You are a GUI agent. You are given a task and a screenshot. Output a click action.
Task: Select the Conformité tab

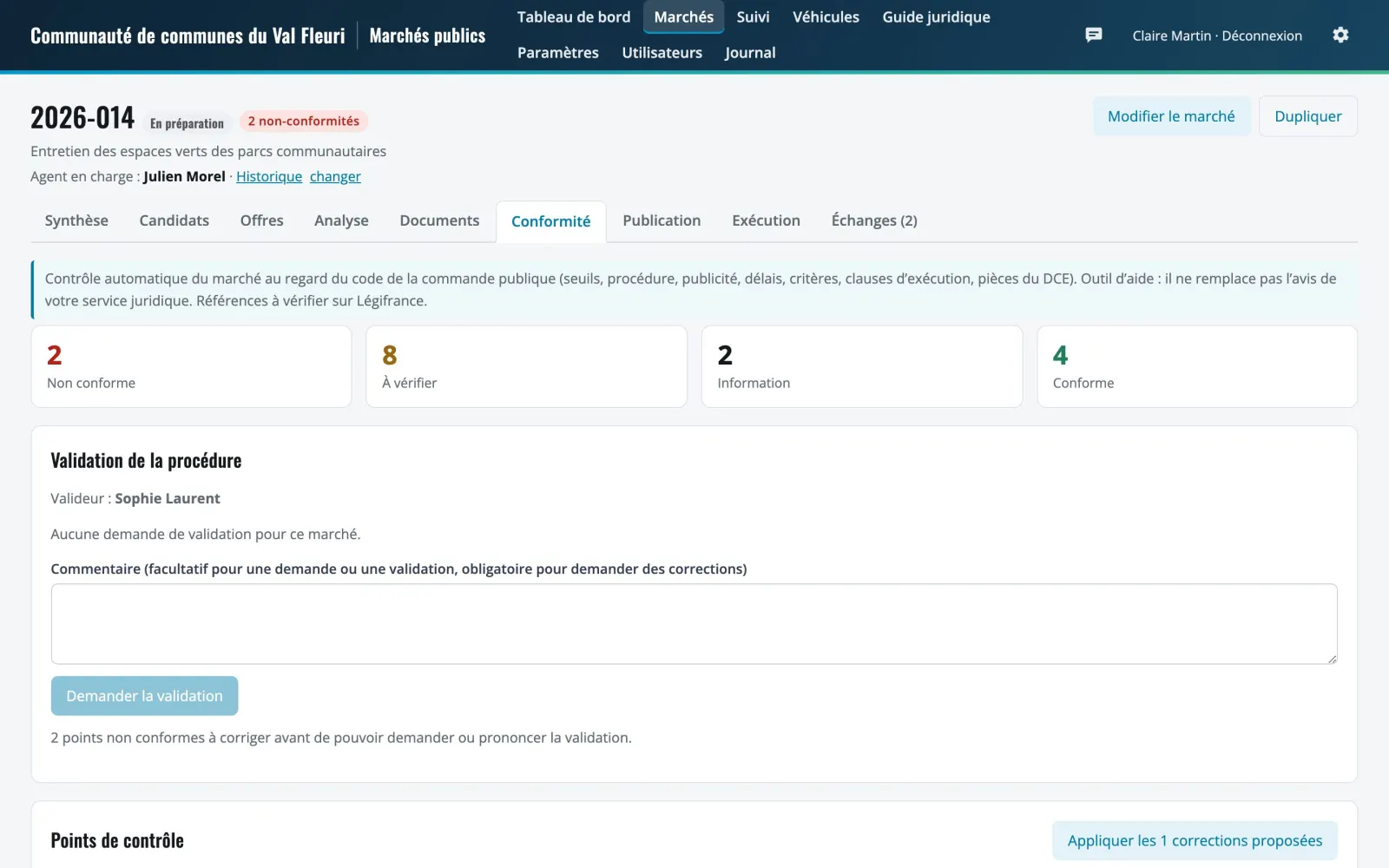[551, 221]
